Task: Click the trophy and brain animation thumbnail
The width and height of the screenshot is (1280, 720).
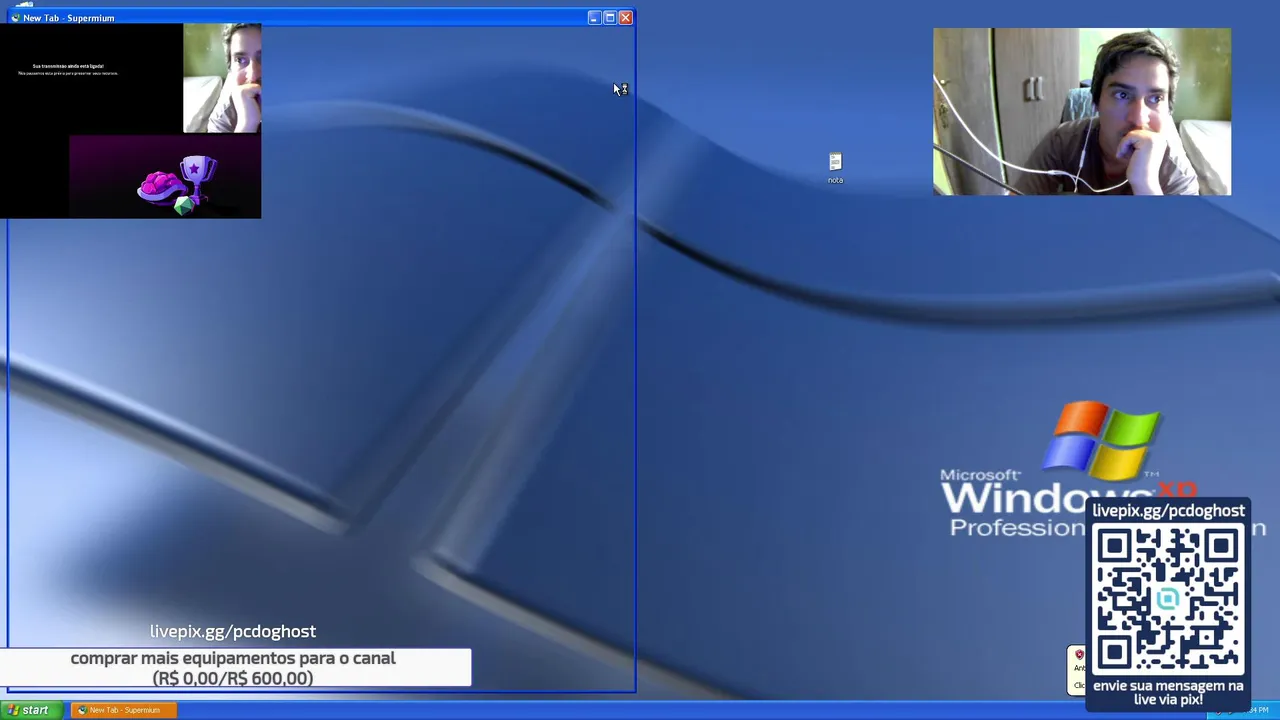Action: (165, 177)
